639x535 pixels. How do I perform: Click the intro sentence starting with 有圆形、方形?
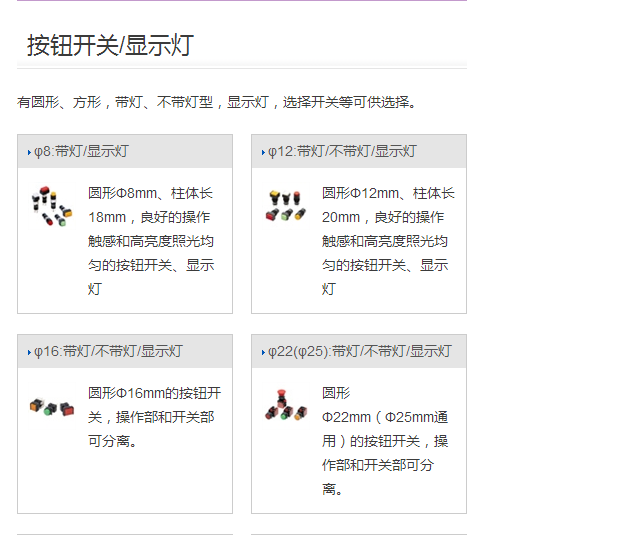pos(217,102)
